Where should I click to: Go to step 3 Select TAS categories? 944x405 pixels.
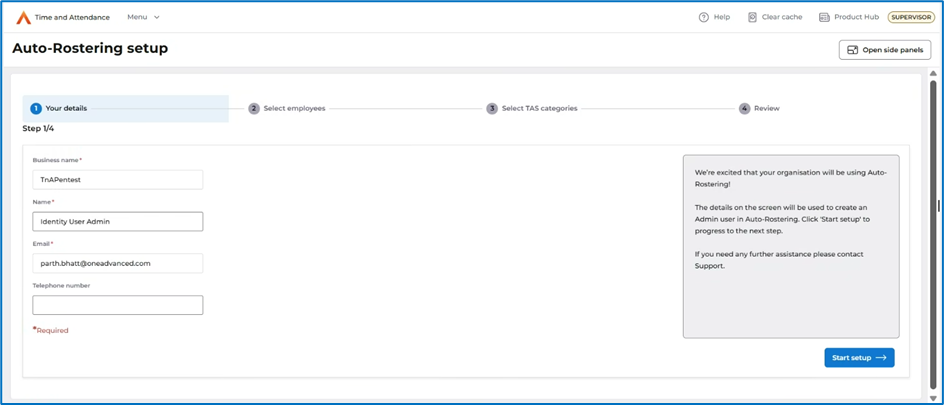tap(532, 108)
